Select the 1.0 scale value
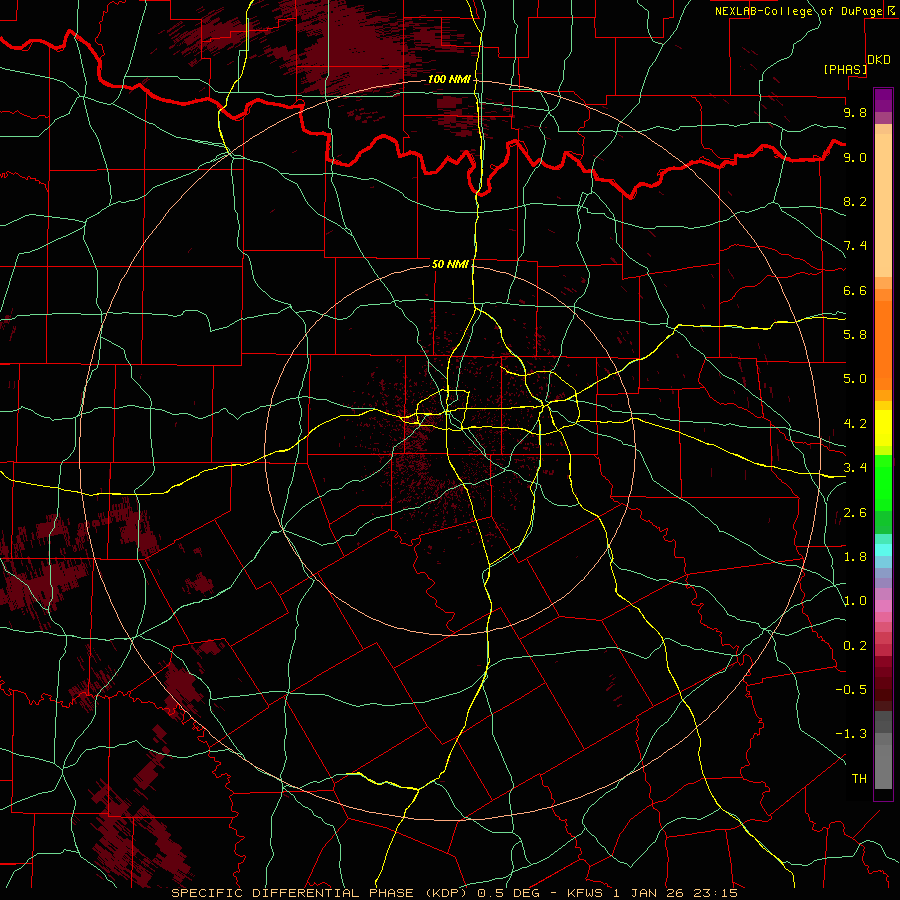This screenshot has height=900, width=900. pos(855,601)
